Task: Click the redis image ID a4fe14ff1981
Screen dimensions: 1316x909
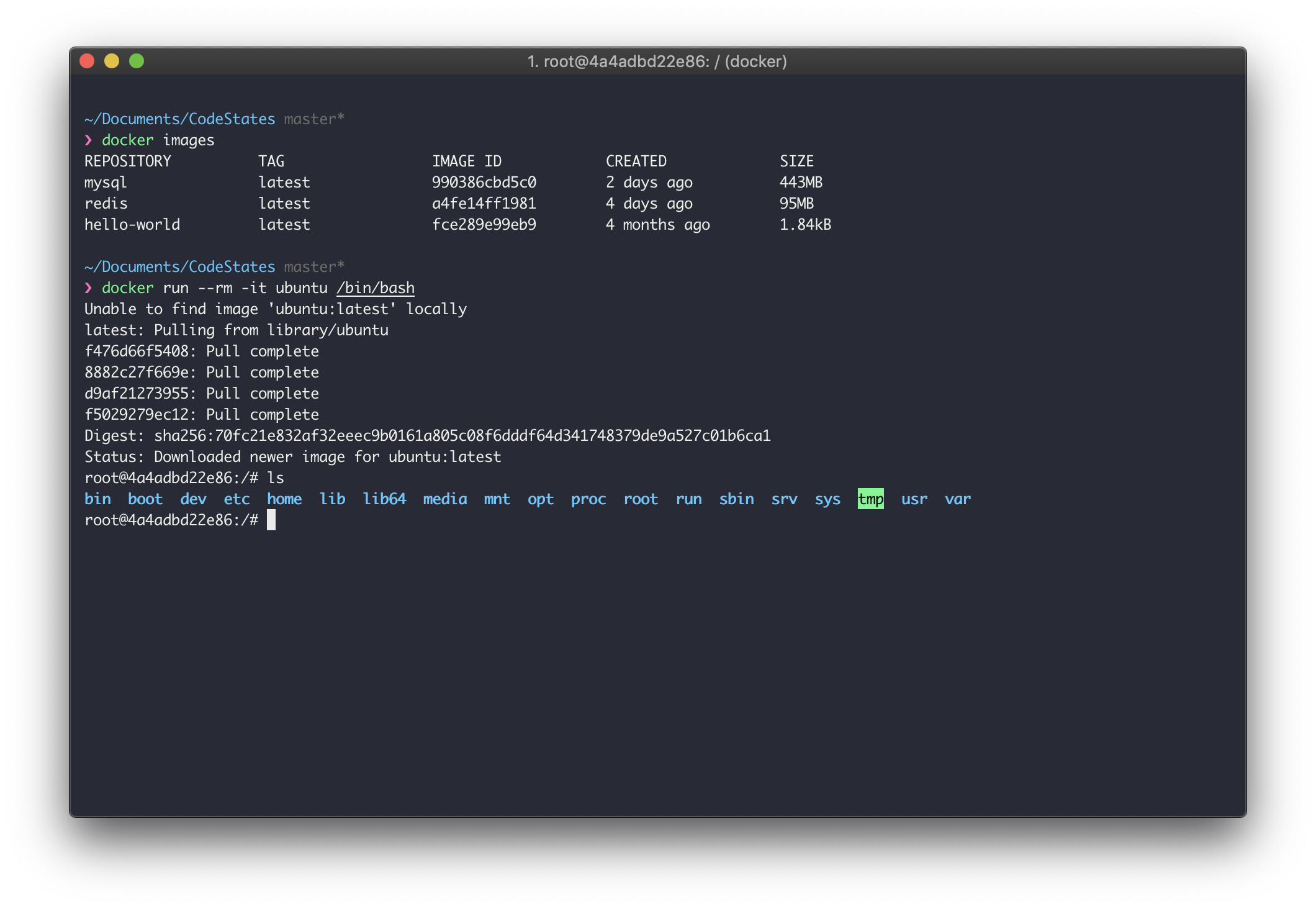Action: tap(484, 204)
